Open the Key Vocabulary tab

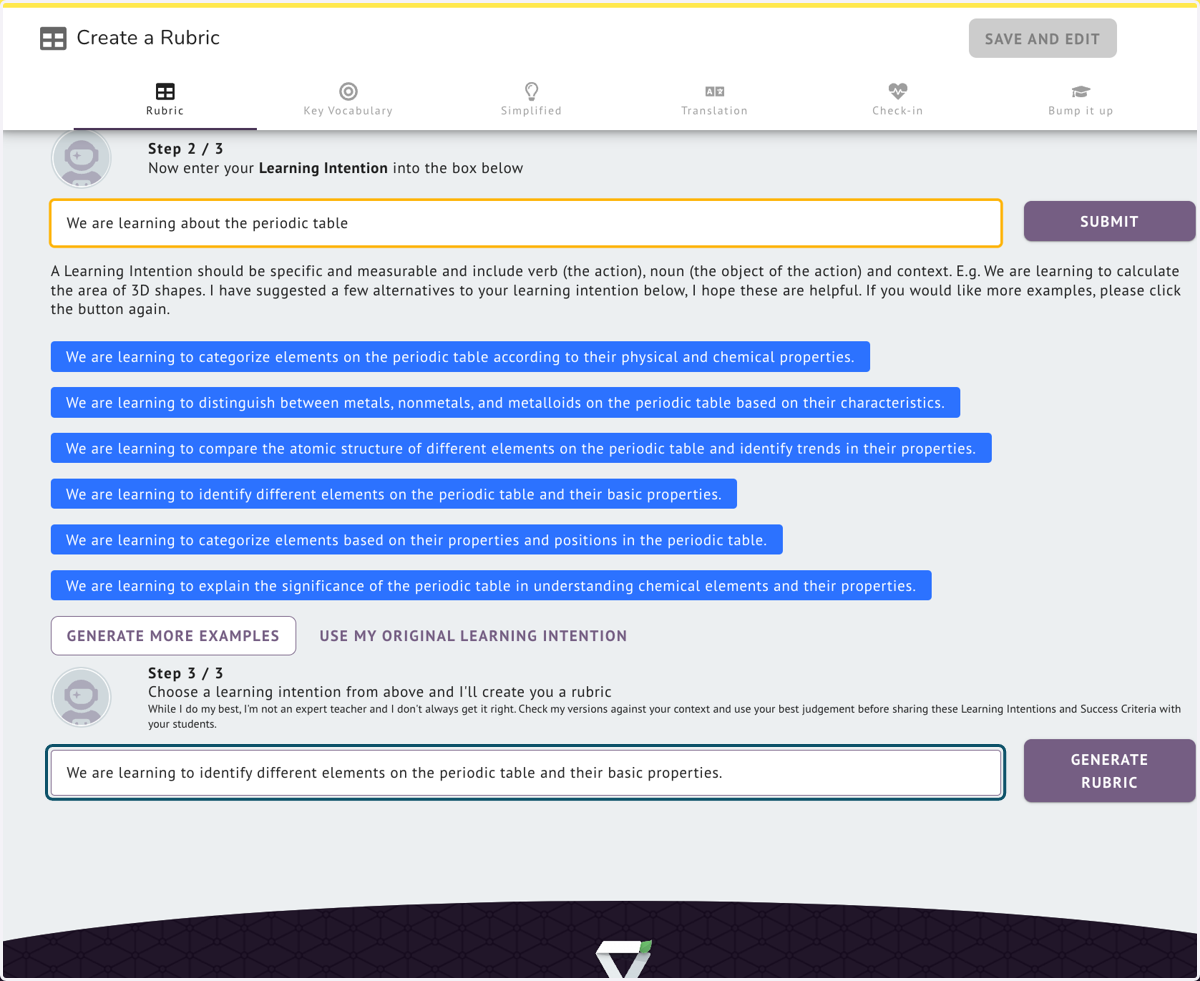348,100
